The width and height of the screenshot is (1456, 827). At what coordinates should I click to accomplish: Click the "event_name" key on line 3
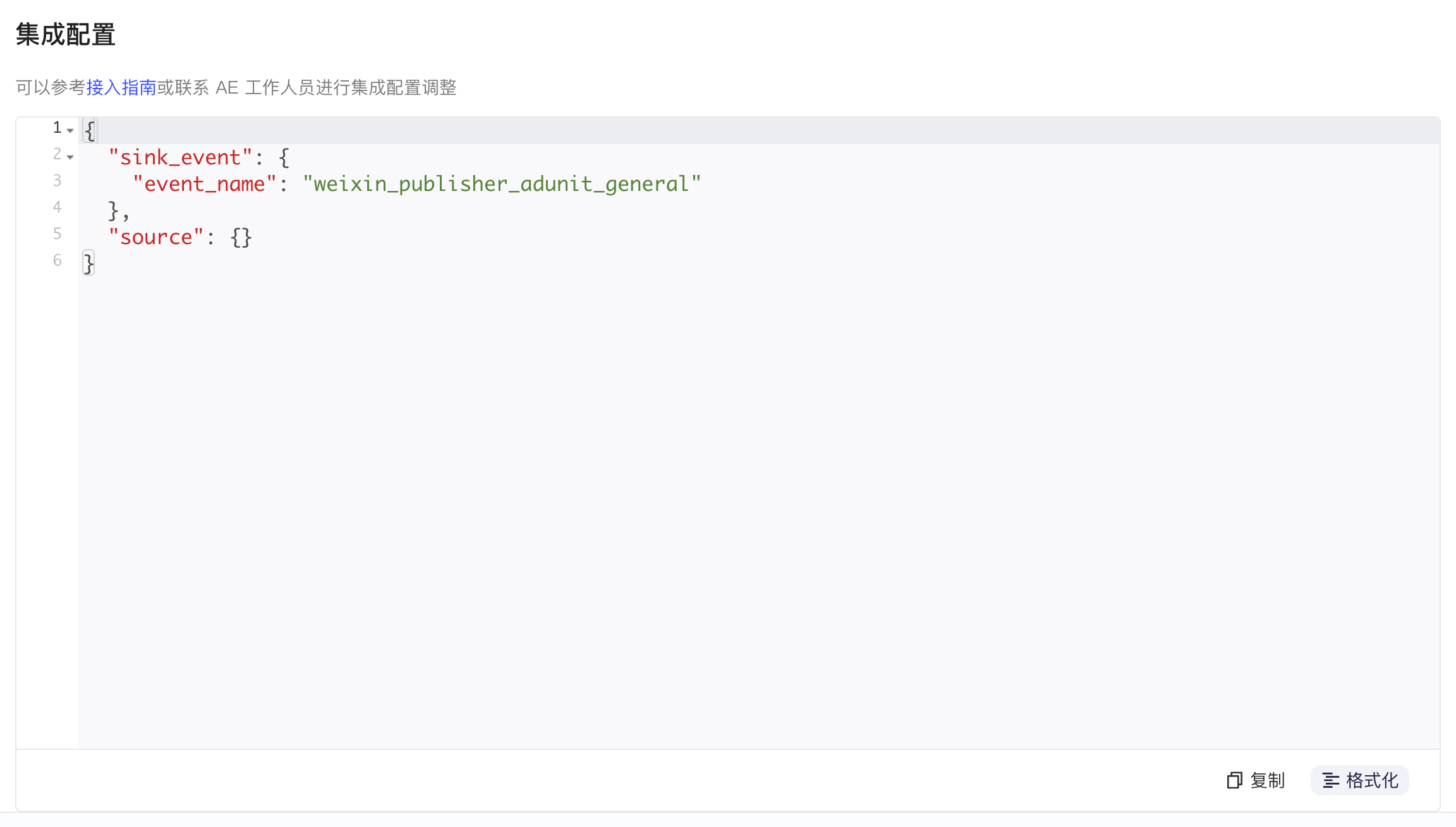coord(205,184)
